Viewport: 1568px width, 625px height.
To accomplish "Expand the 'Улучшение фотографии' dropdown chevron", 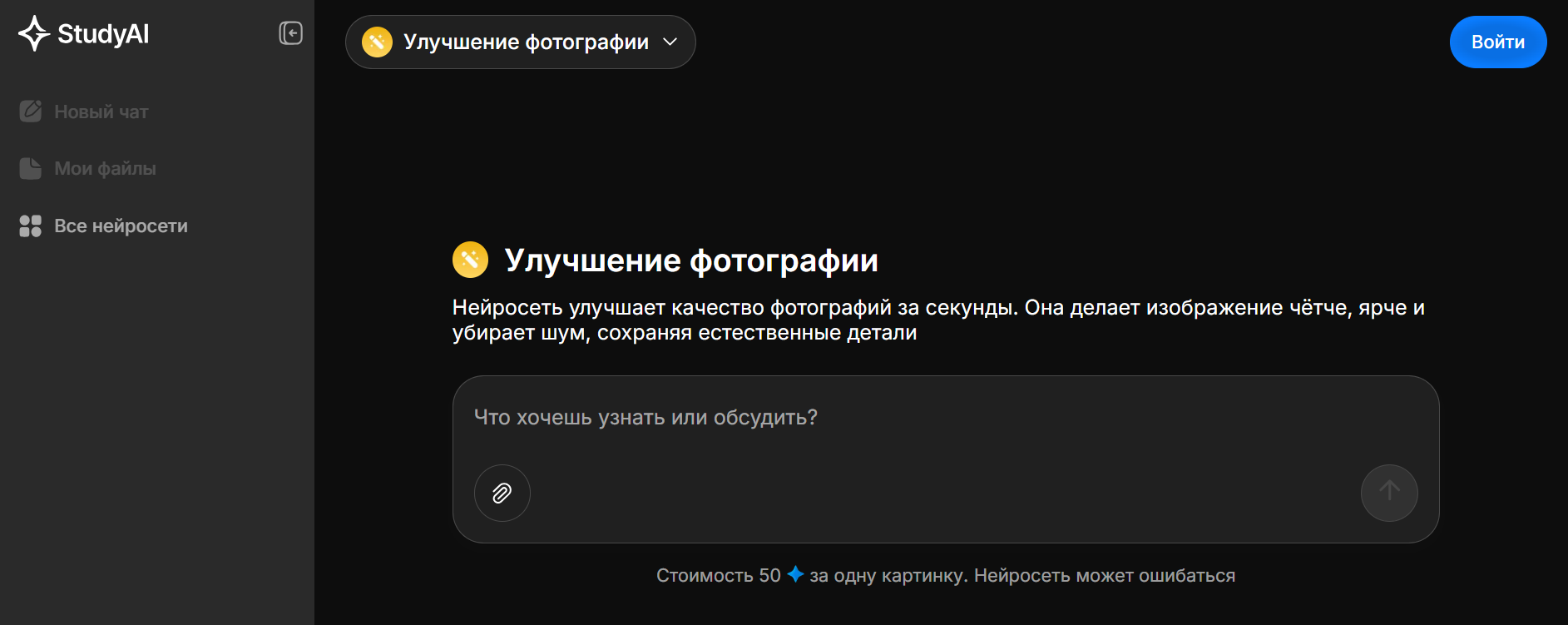I will (x=670, y=42).
